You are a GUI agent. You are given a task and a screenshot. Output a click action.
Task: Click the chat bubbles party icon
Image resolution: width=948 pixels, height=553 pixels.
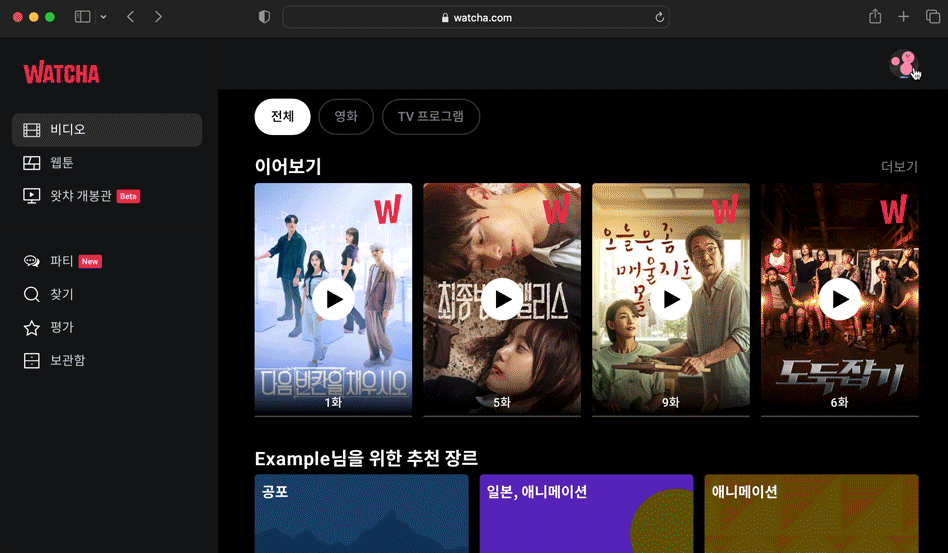coord(31,261)
